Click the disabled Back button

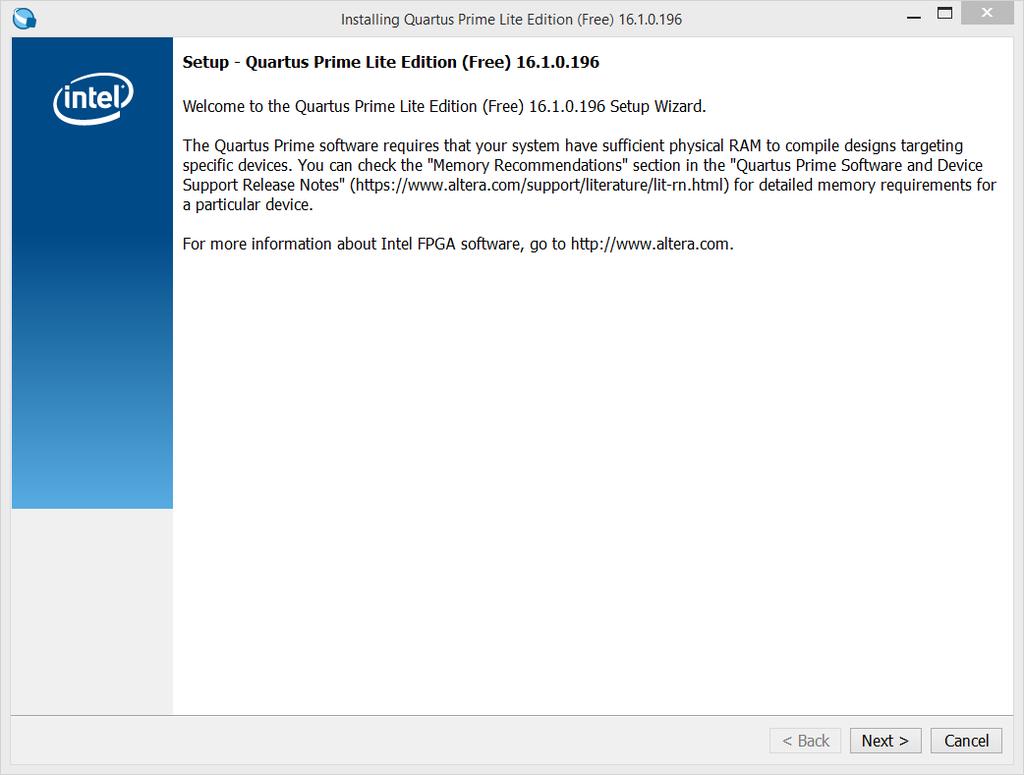point(805,740)
